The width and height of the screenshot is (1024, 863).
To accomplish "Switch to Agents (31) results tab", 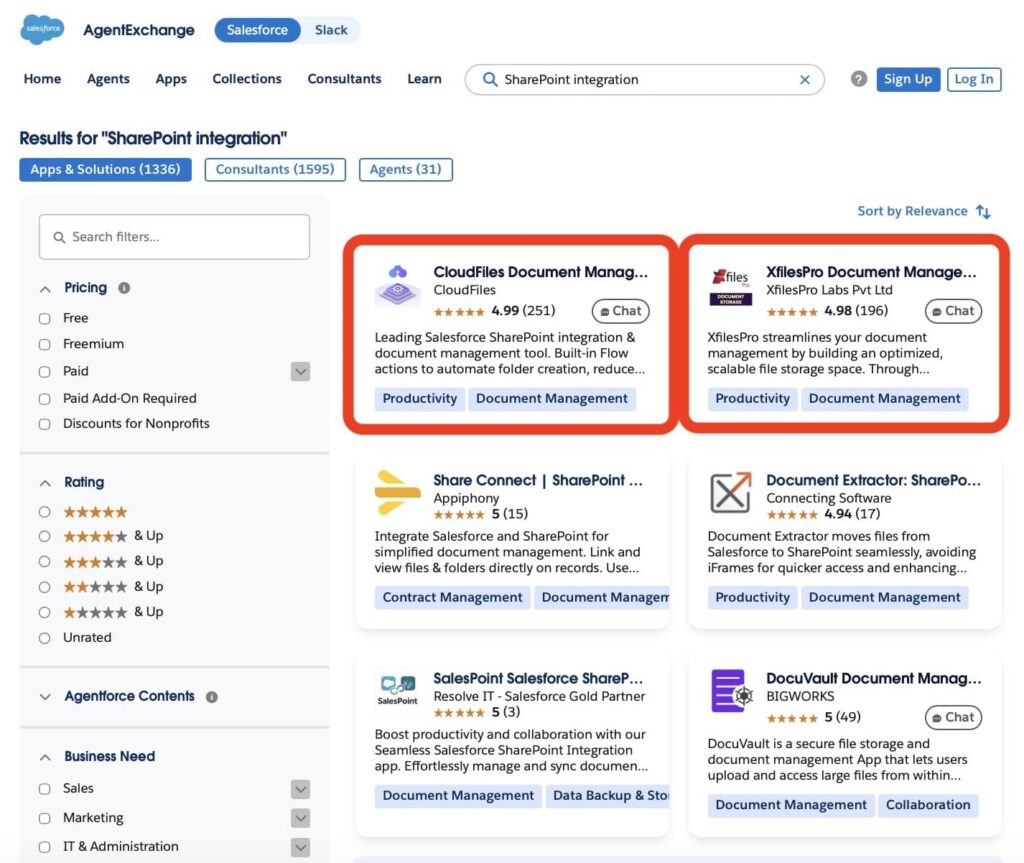I will tap(406, 170).
